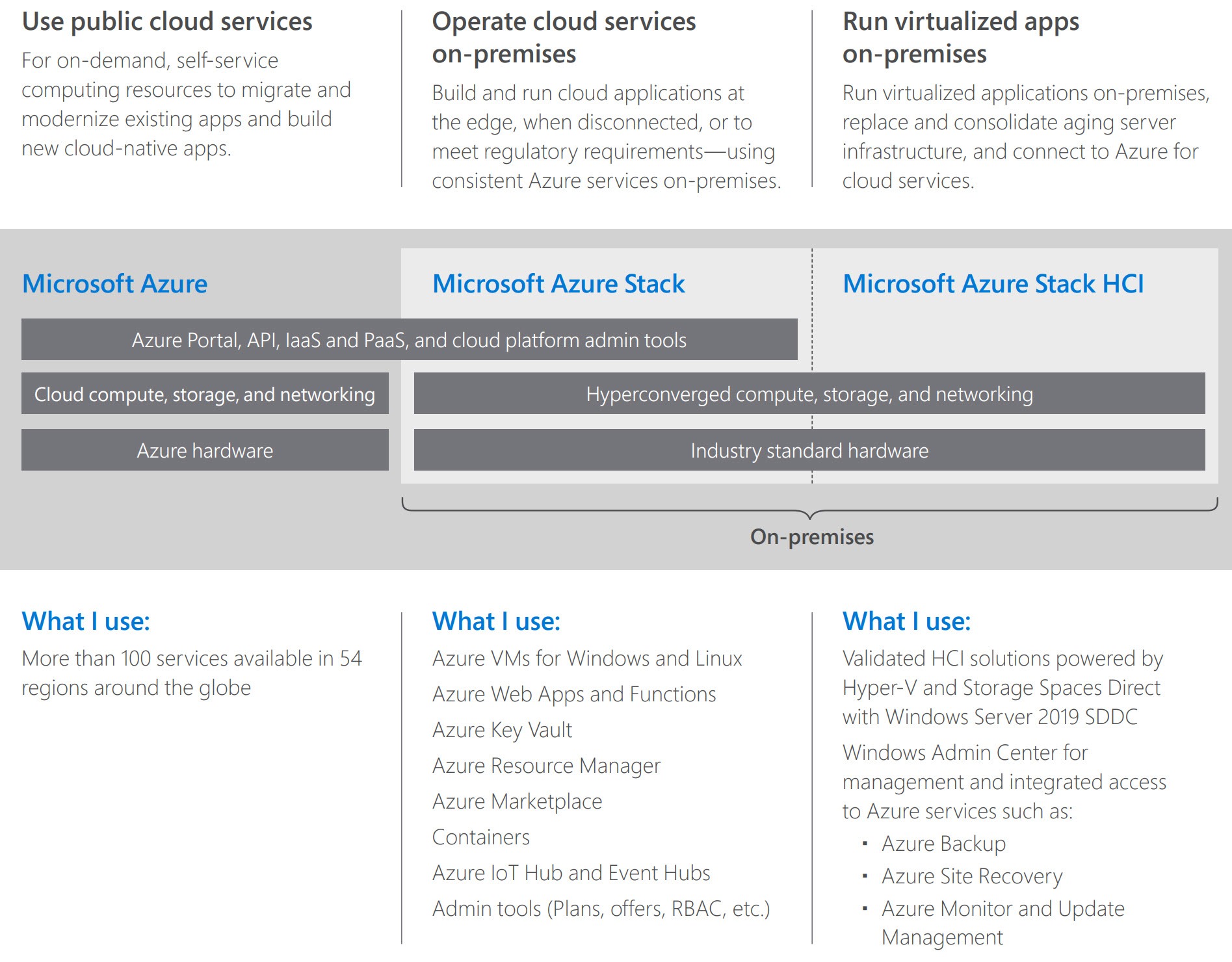Click 'Windows Admin Center for' paragraph
The image size is (1232, 962).
tap(1004, 782)
